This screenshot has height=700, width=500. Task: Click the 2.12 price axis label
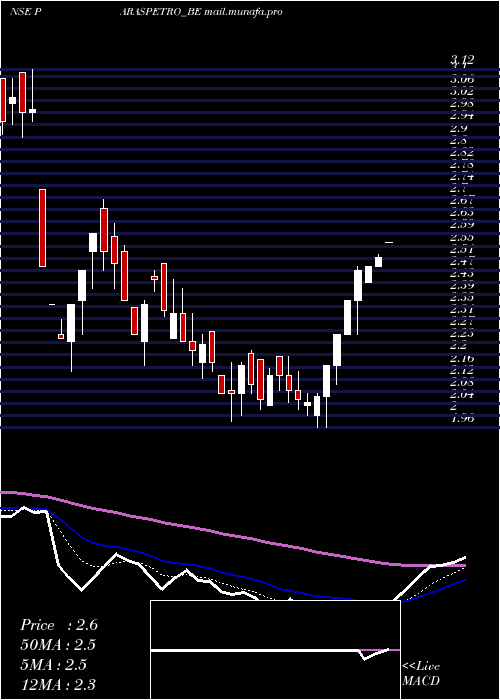pyautogui.click(x=462, y=370)
